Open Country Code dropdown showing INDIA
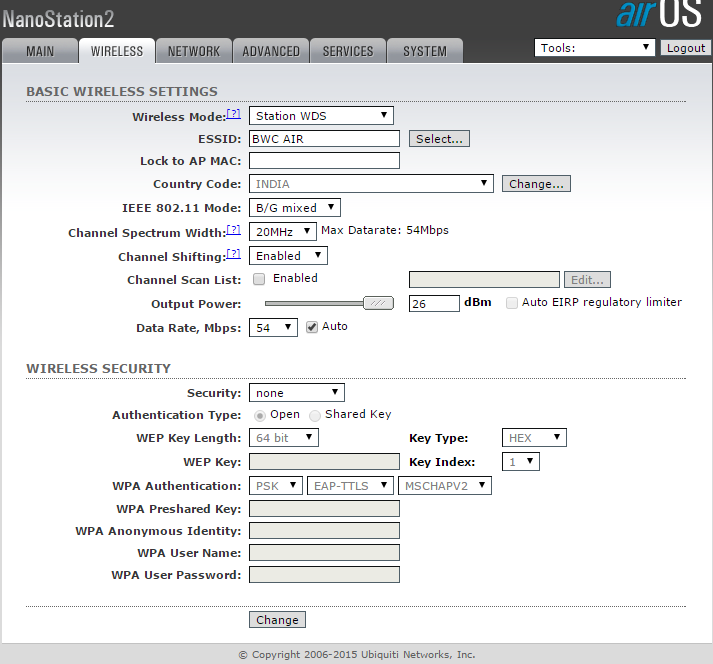Image resolution: width=713 pixels, height=664 pixels. click(x=371, y=184)
